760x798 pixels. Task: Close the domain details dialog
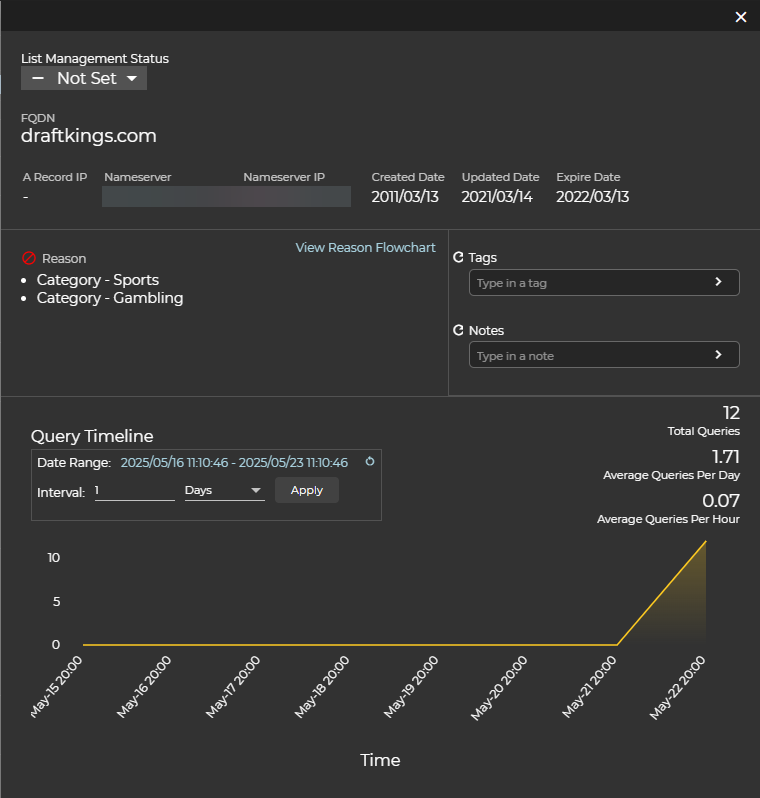(741, 17)
